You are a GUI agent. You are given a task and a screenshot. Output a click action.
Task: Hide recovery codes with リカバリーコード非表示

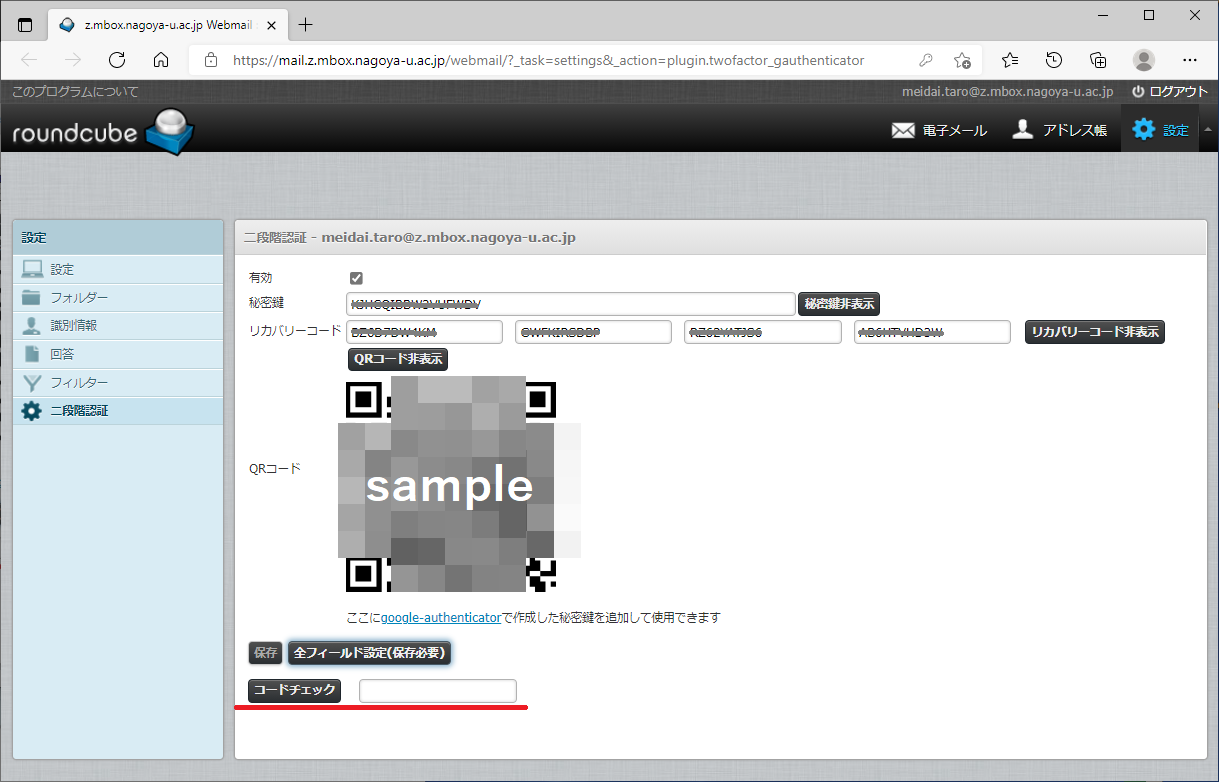[1095, 332]
